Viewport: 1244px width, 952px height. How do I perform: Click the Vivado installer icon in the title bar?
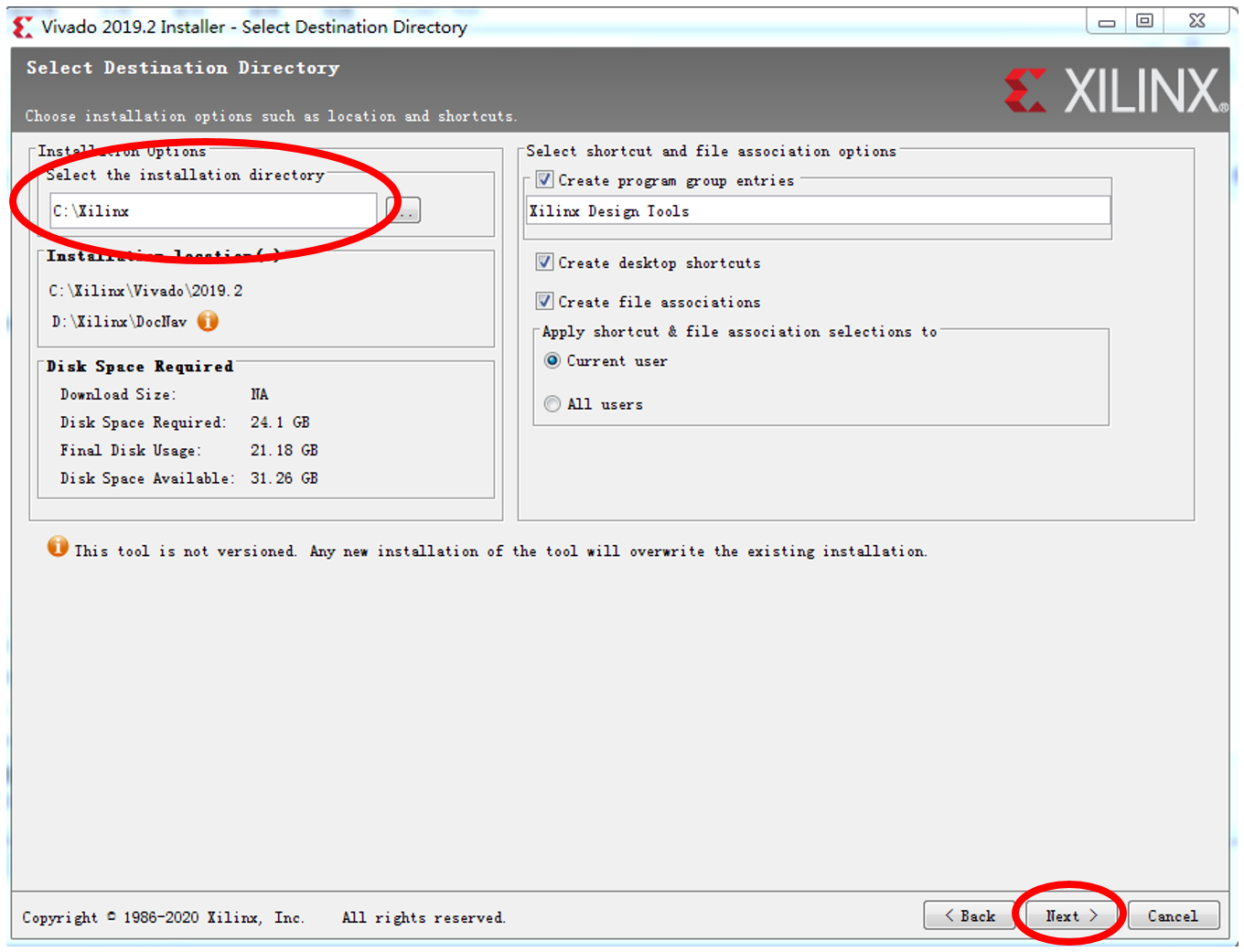[x=23, y=27]
